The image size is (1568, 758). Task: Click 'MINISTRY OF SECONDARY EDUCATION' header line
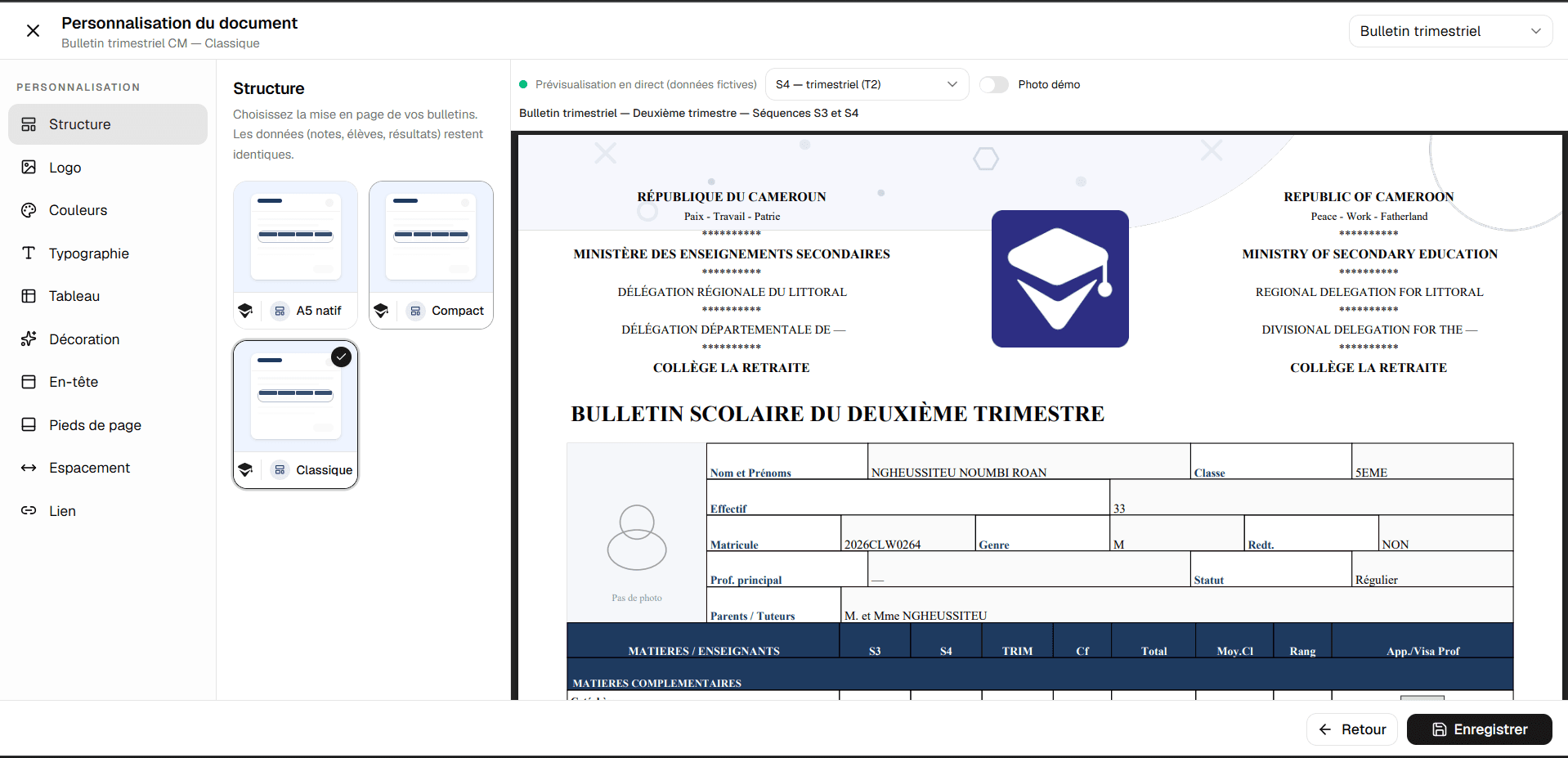click(x=1369, y=254)
